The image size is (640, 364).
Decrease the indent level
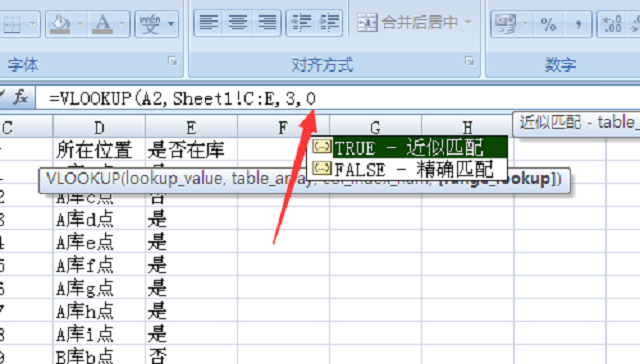(x=301, y=23)
